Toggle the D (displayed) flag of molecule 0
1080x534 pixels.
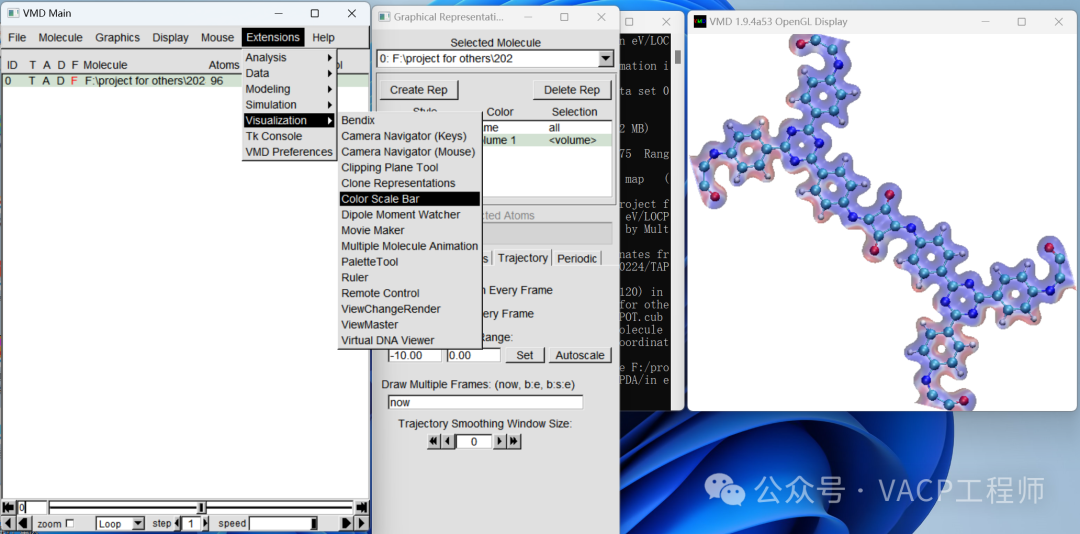pyautogui.click(x=61, y=81)
